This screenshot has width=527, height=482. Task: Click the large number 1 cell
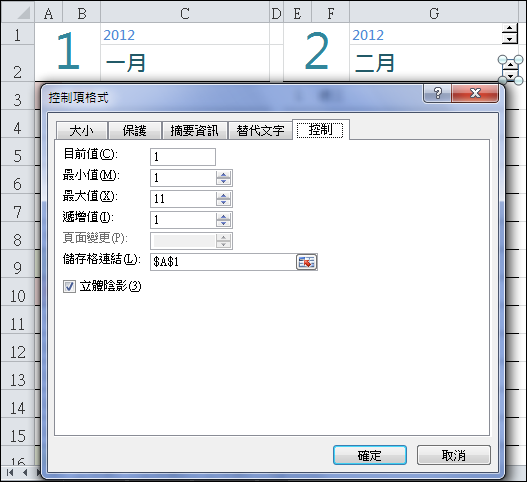pyautogui.click(x=68, y=52)
